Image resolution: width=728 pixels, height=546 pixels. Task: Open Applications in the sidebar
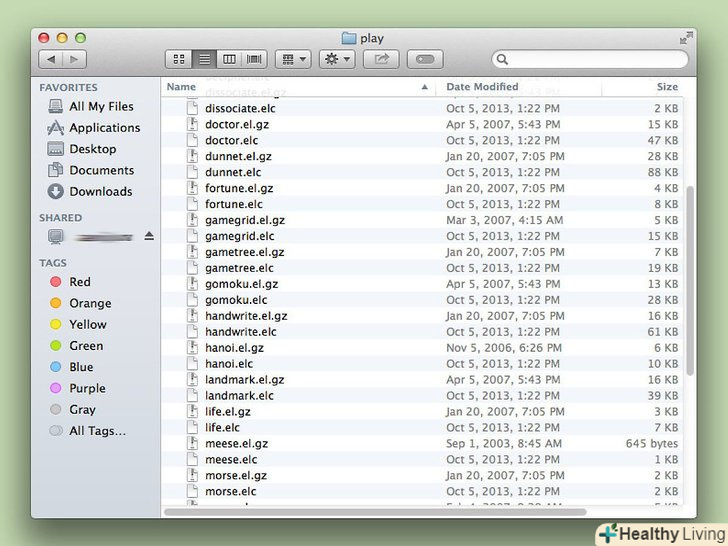[x=104, y=128]
